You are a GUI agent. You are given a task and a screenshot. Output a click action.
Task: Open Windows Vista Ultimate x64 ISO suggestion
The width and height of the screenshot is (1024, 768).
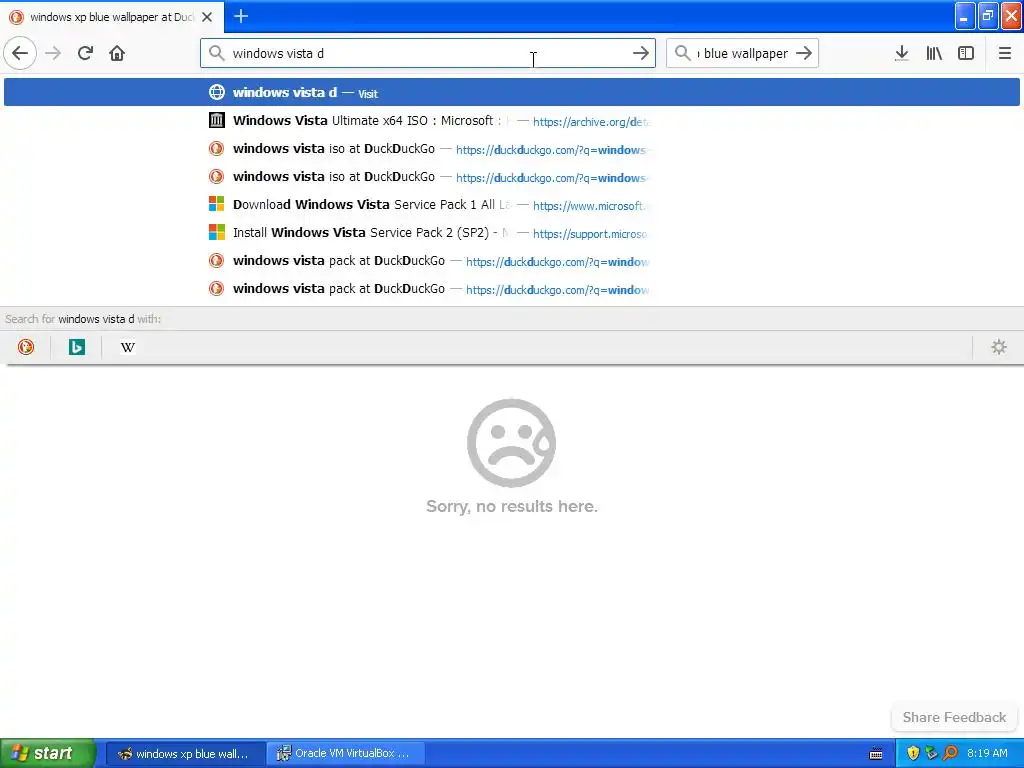pos(511,120)
